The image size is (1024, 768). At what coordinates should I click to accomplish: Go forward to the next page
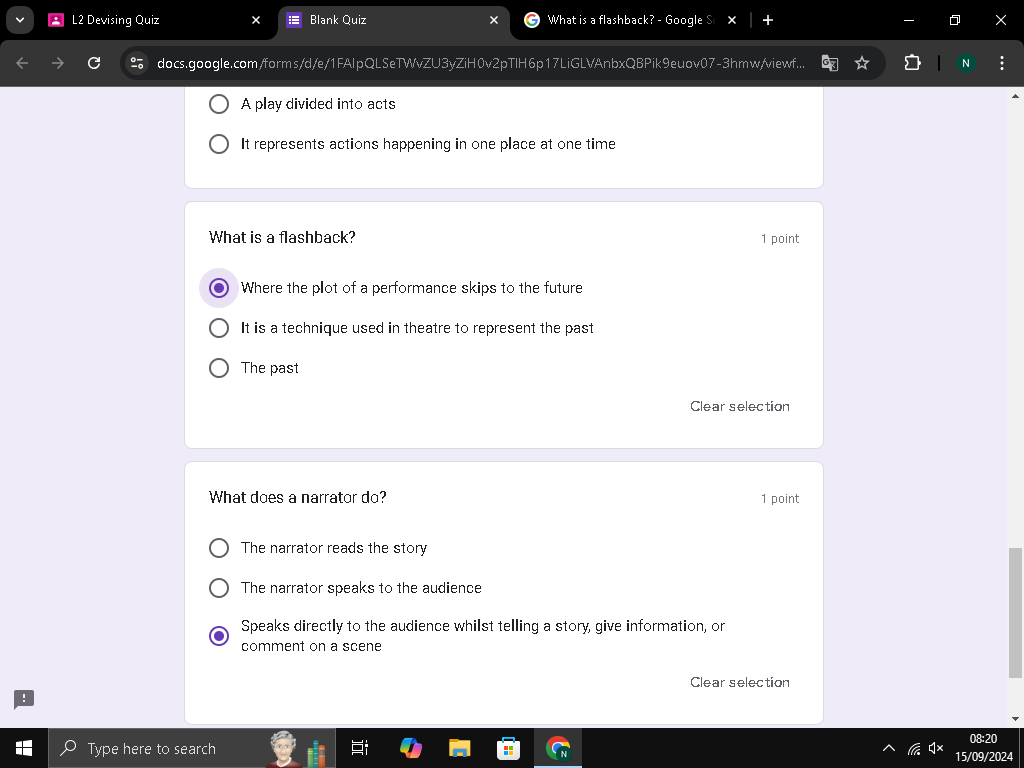pyautogui.click(x=58, y=63)
